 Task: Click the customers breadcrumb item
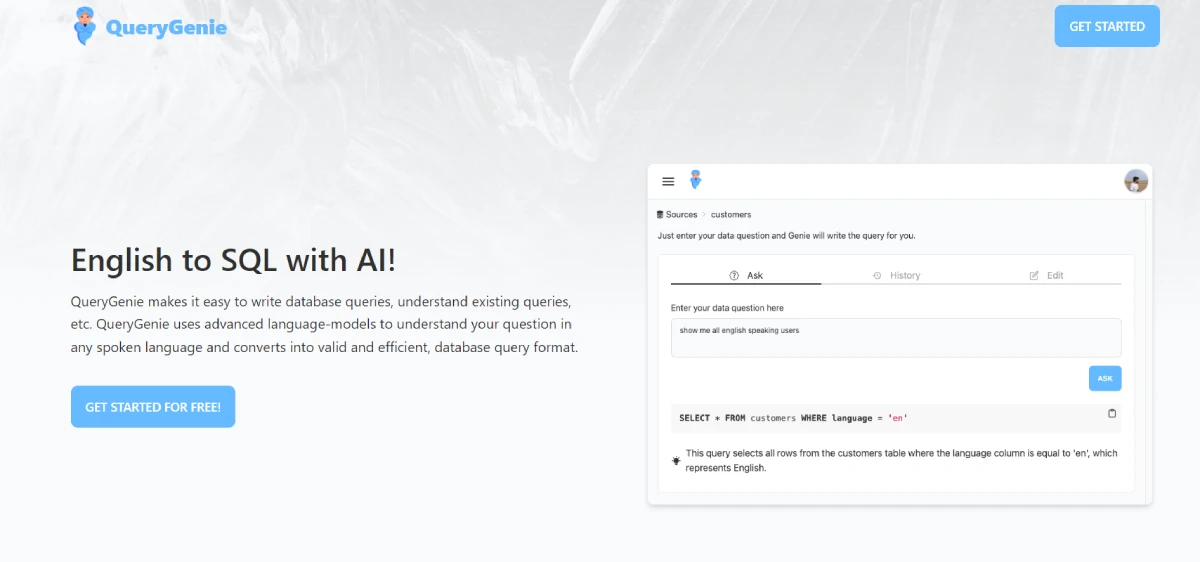731,214
